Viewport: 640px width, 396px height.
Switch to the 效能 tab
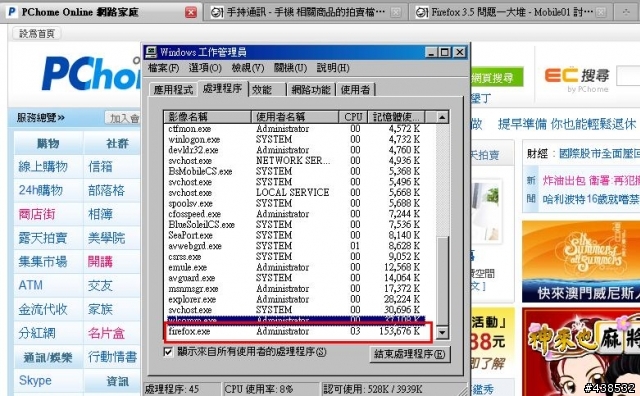click(x=267, y=90)
